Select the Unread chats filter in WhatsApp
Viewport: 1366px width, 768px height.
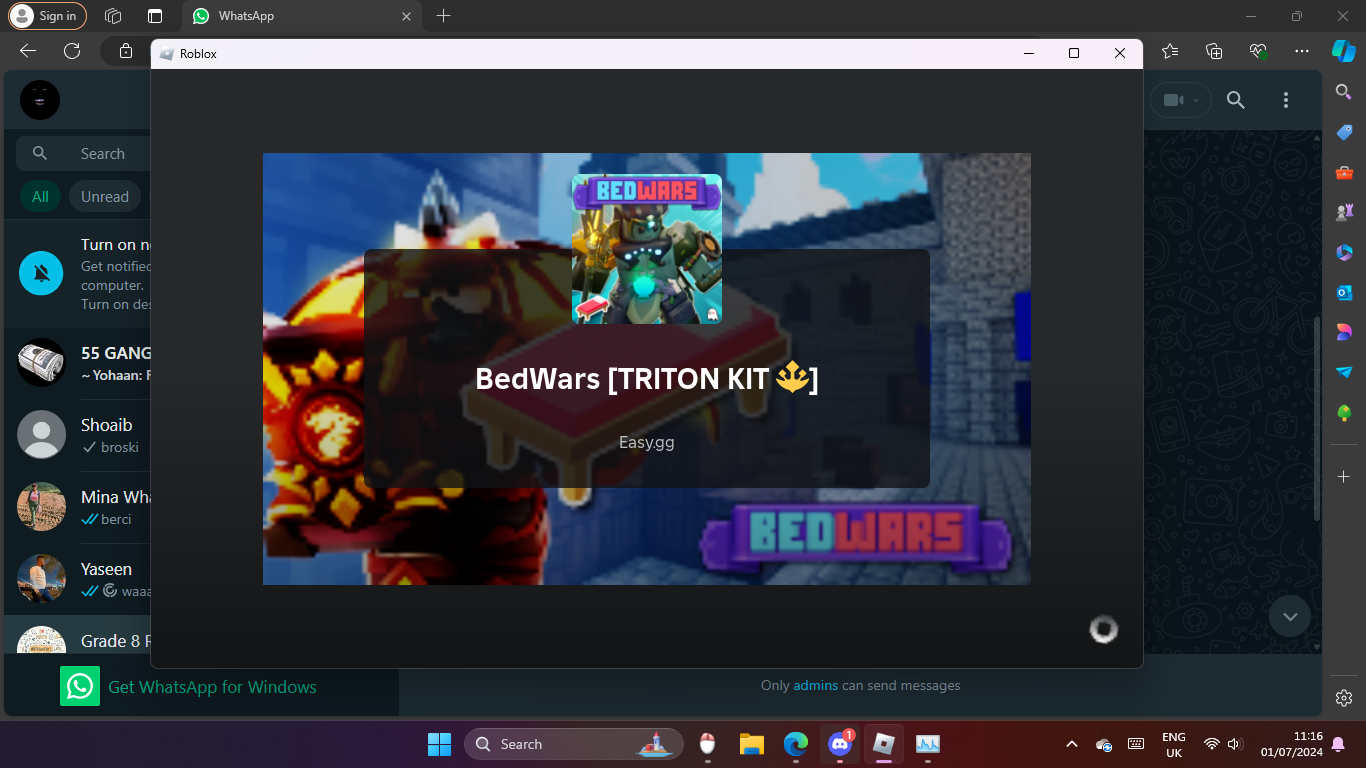pos(105,197)
